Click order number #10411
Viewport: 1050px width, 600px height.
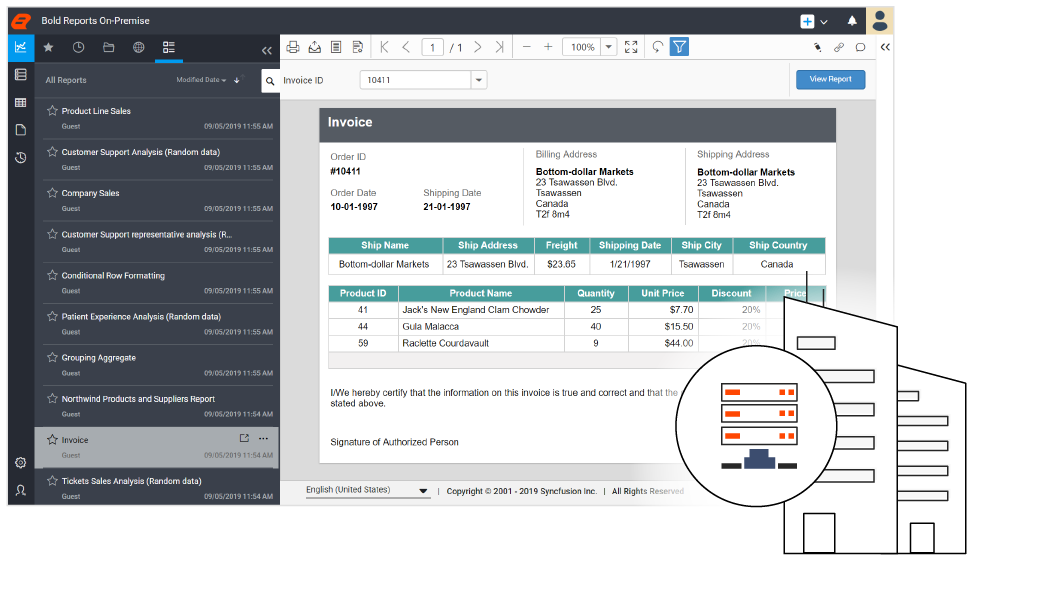point(346,171)
